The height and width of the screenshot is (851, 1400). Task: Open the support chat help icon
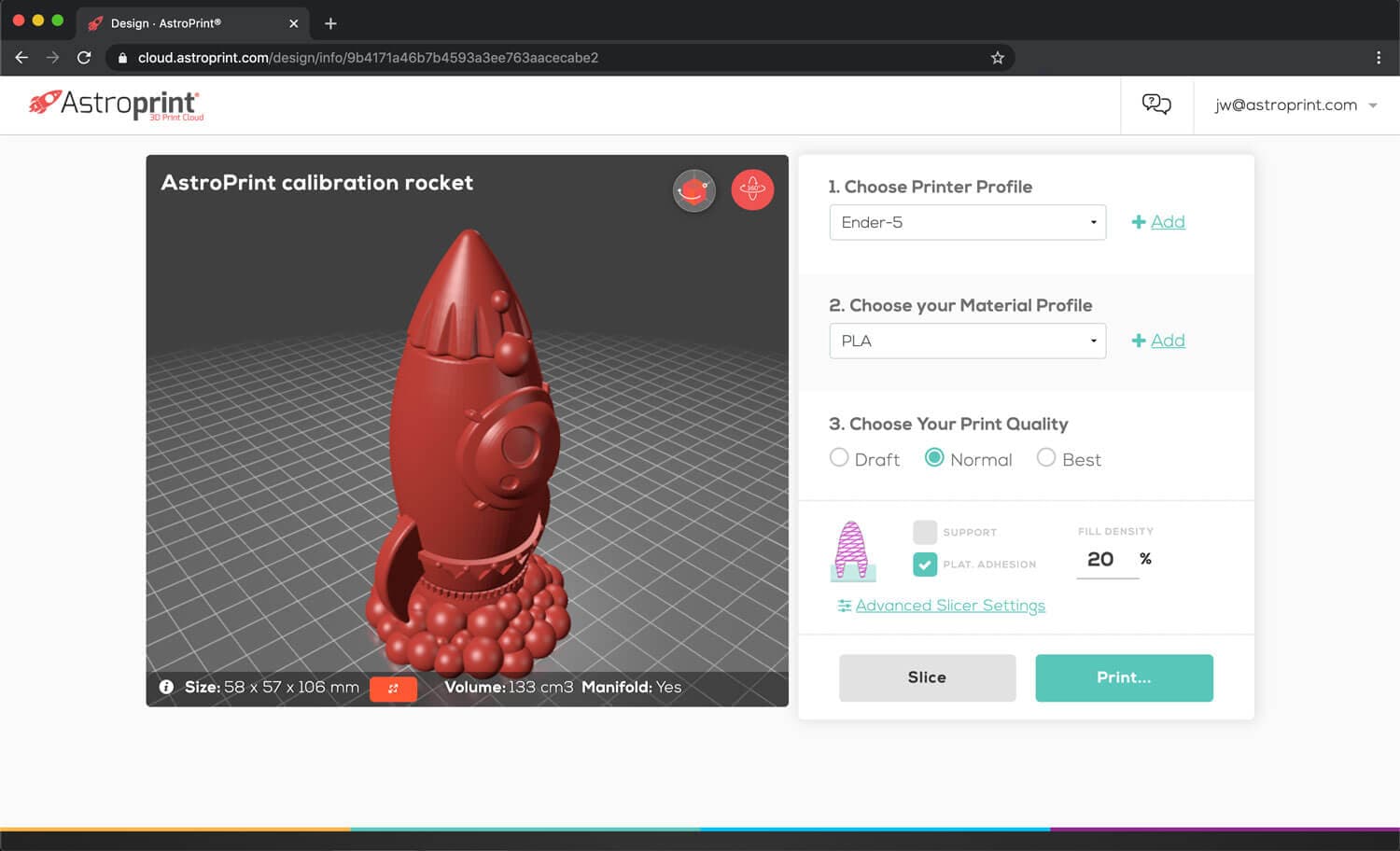click(x=1156, y=105)
